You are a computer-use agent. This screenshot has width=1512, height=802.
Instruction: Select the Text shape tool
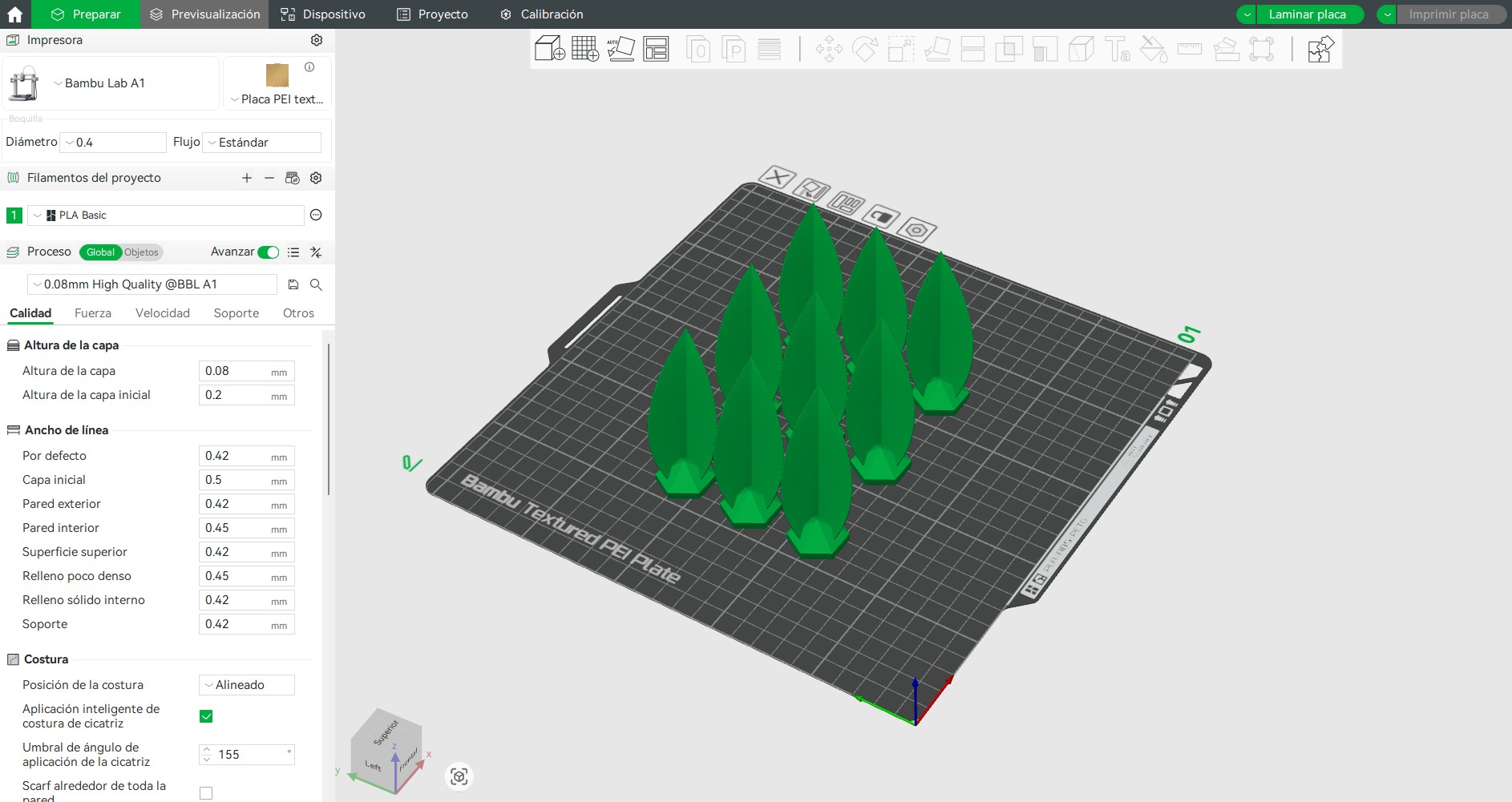click(x=1118, y=50)
